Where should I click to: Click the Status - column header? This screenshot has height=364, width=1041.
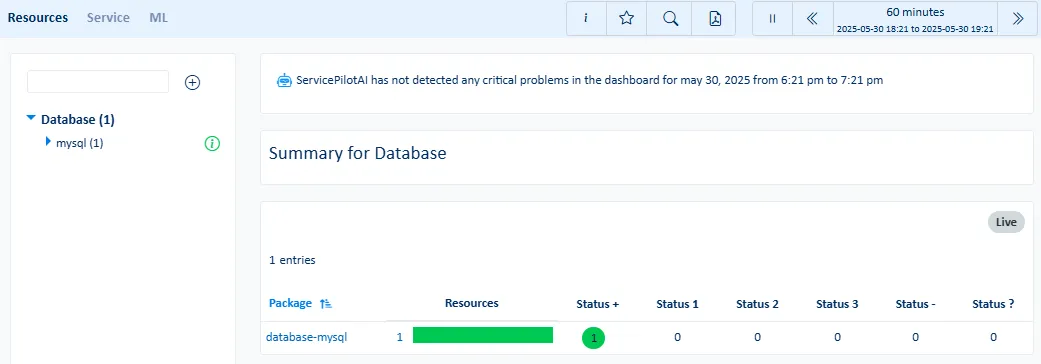[916, 304]
